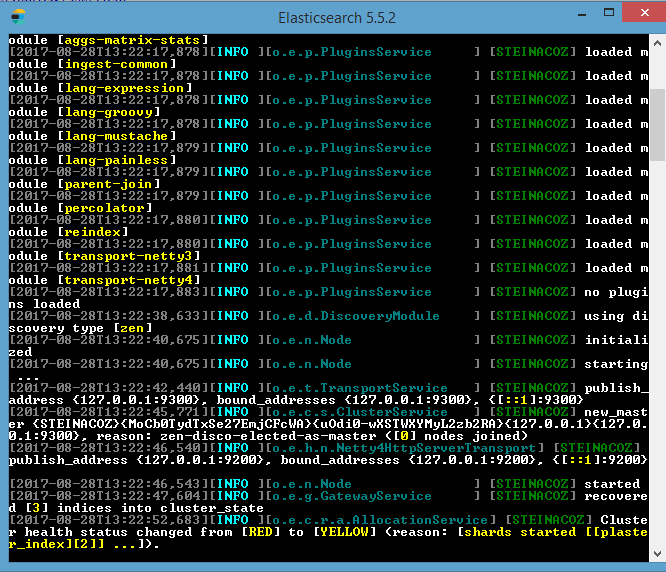Image resolution: width=666 pixels, height=572 pixels.
Task: Open the Elasticsearch window system menu icon
Action: click(x=18, y=17)
